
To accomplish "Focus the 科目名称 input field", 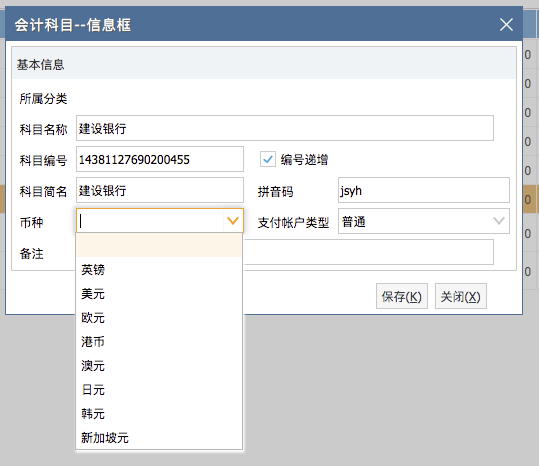I will pyautogui.click(x=285, y=128).
